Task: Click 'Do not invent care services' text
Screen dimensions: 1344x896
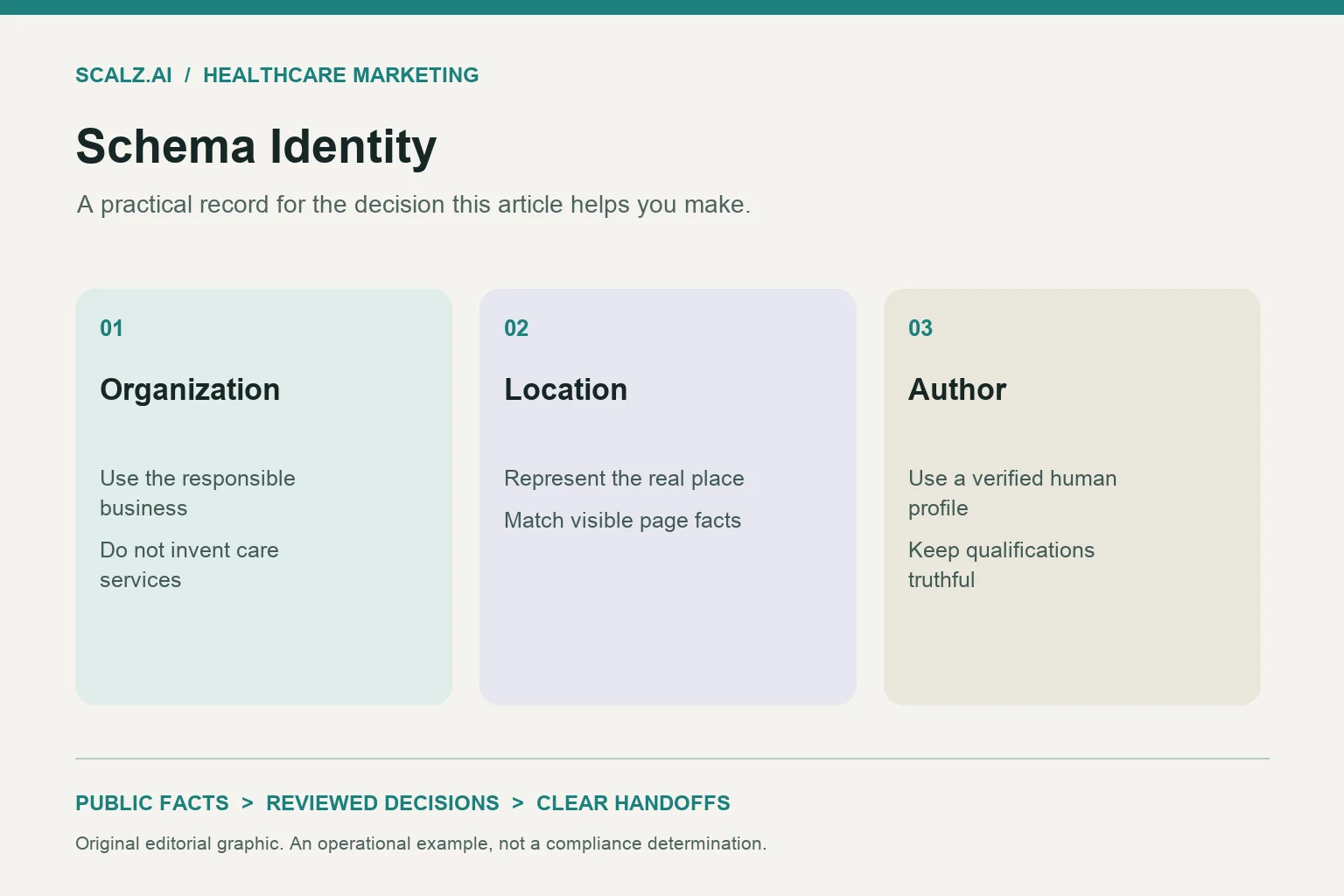Action: pyautogui.click(x=189, y=565)
